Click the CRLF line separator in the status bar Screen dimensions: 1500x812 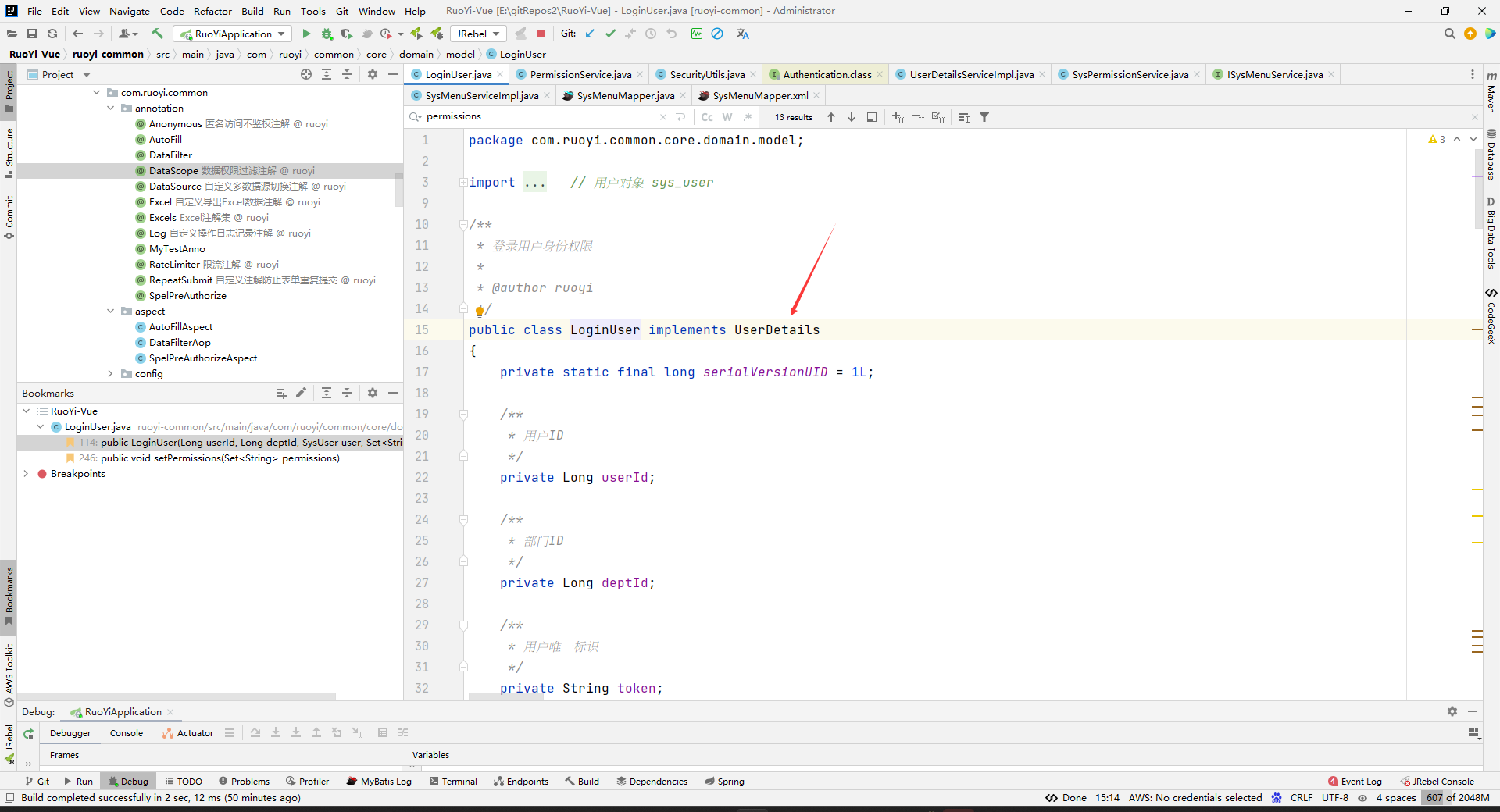[1302, 797]
